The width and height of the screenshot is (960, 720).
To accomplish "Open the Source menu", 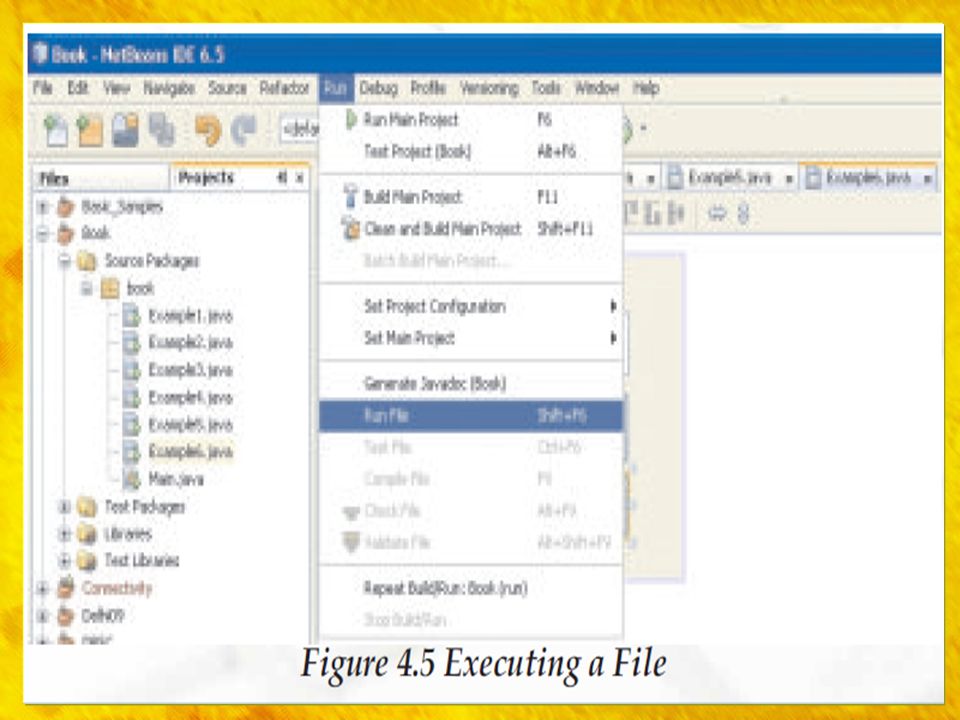I will (227, 88).
